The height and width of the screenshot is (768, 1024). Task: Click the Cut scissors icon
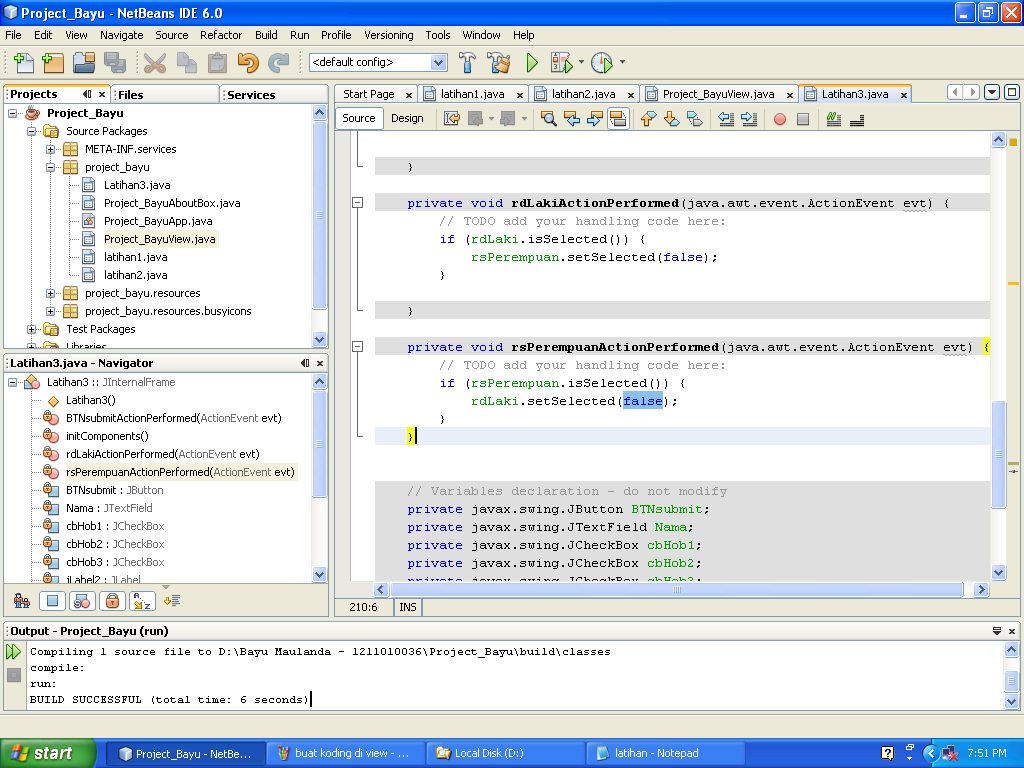click(x=155, y=63)
